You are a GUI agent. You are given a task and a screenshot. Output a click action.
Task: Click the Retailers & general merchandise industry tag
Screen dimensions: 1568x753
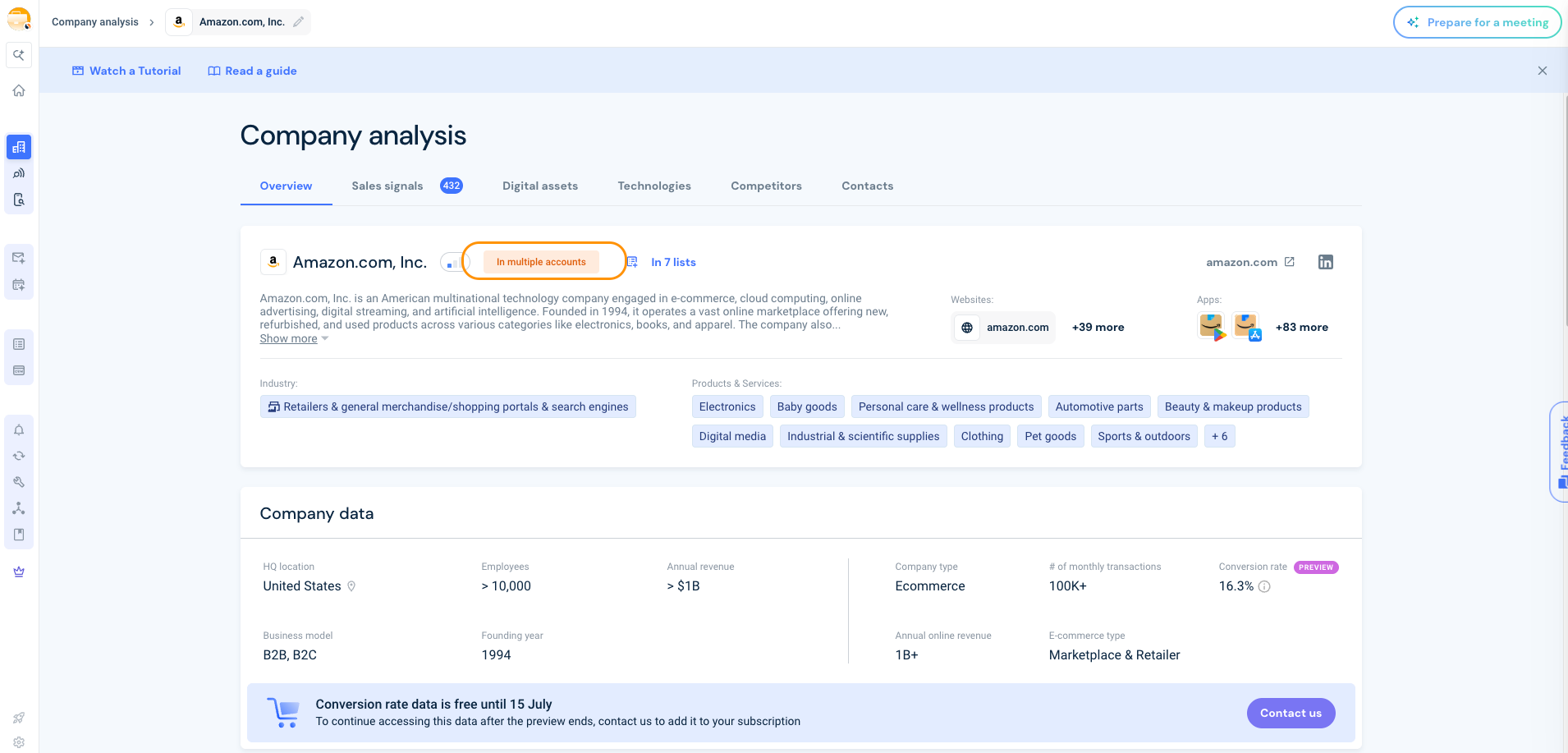pyautogui.click(x=448, y=406)
